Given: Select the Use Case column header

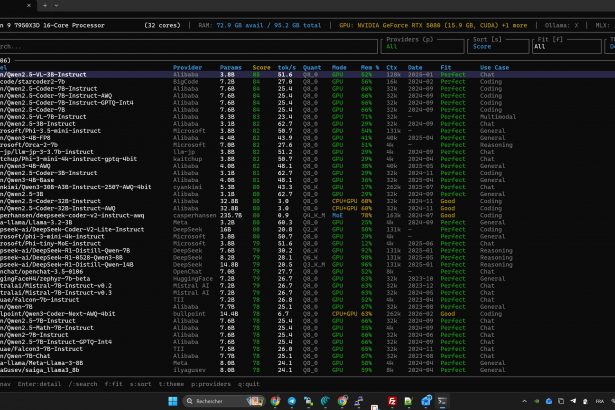Looking at the screenshot, I should [495, 67].
